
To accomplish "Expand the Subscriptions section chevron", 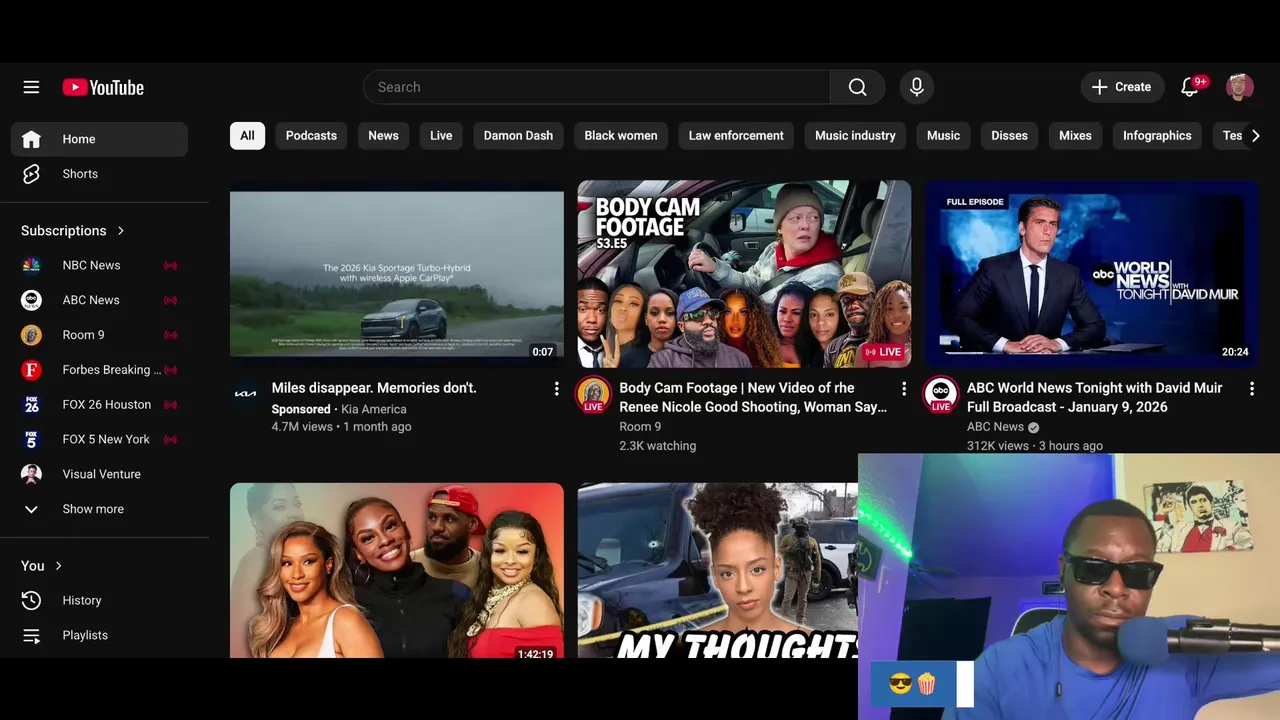I will 121,231.
